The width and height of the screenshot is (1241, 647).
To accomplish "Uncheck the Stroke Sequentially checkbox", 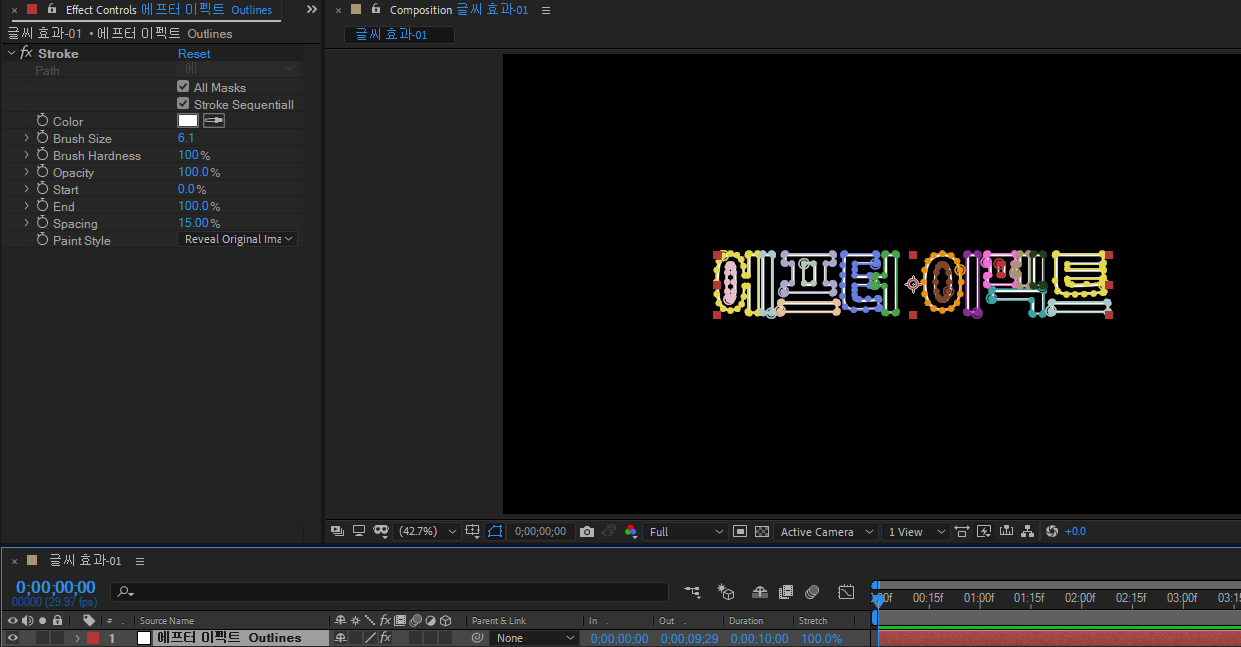I will point(183,104).
